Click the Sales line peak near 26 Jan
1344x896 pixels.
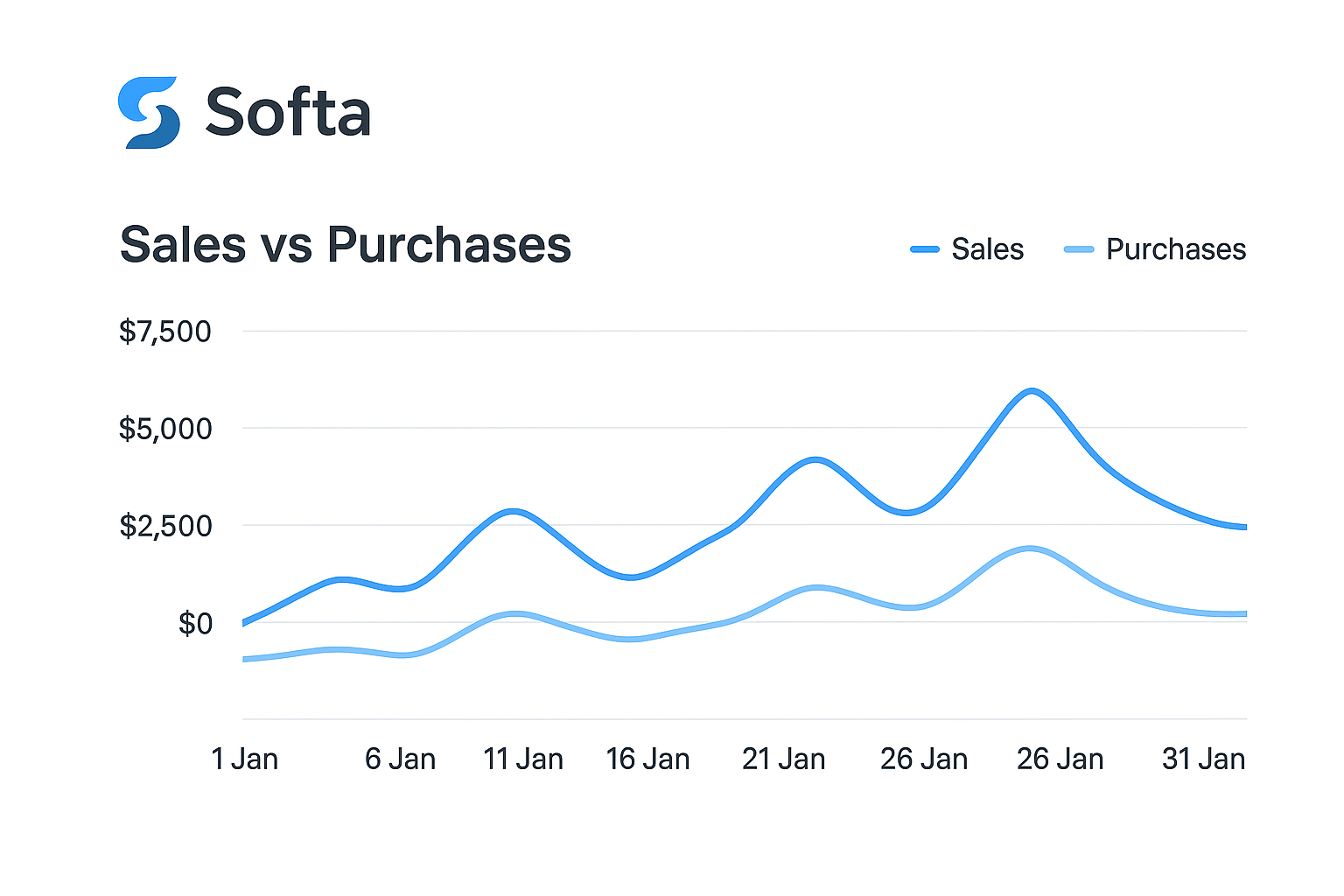pyautogui.click(x=1032, y=392)
